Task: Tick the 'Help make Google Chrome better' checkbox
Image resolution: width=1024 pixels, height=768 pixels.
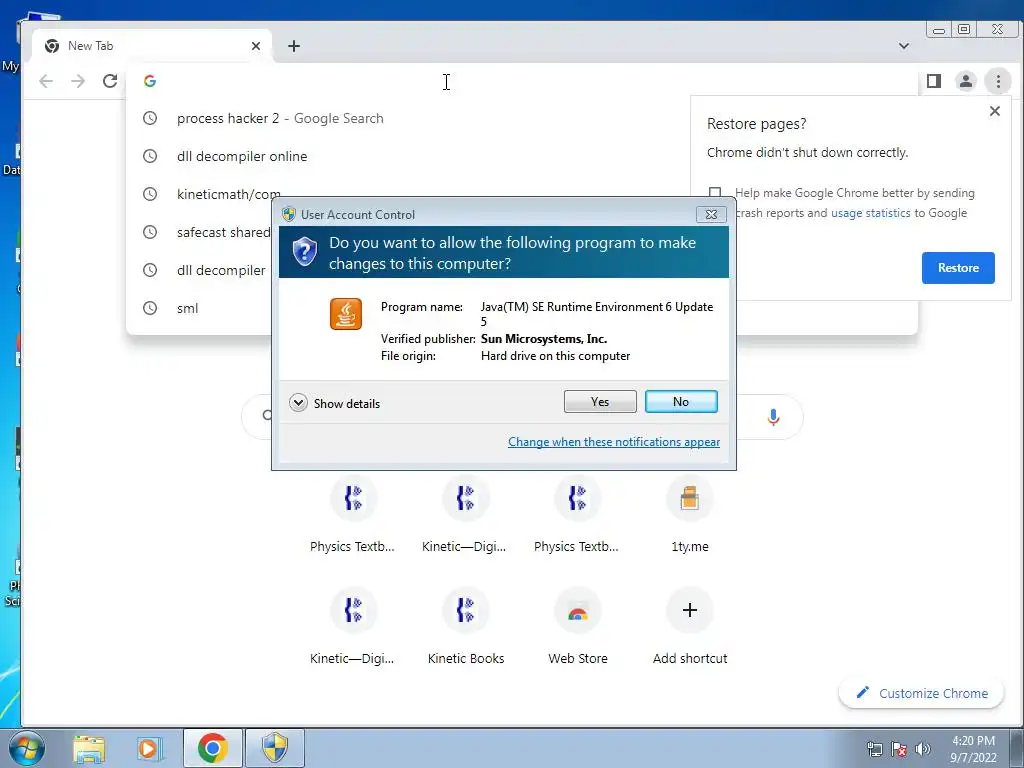Action: point(715,193)
